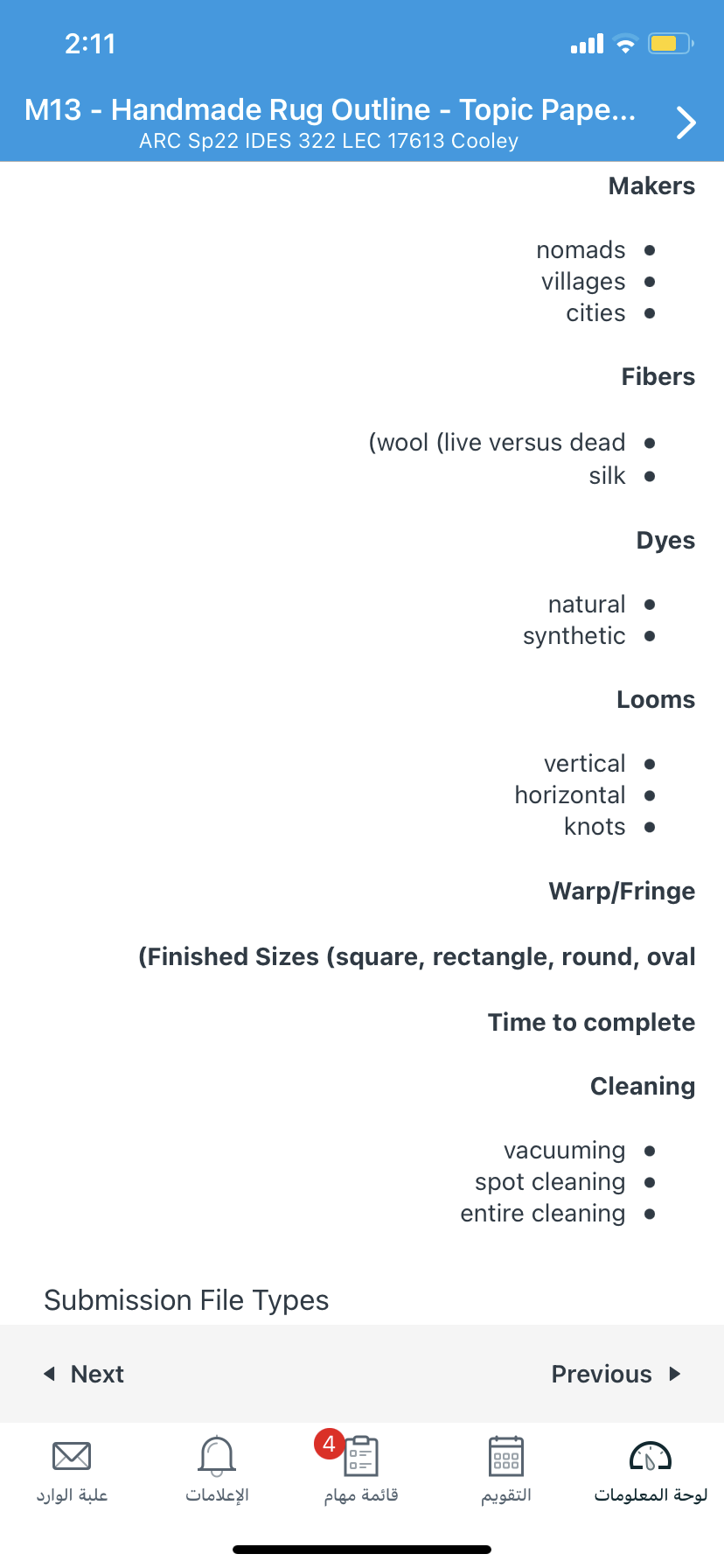This screenshot has height=1568, width=724.
Task: Select the لوحة المعلومات tab label
Action: [x=651, y=1494]
